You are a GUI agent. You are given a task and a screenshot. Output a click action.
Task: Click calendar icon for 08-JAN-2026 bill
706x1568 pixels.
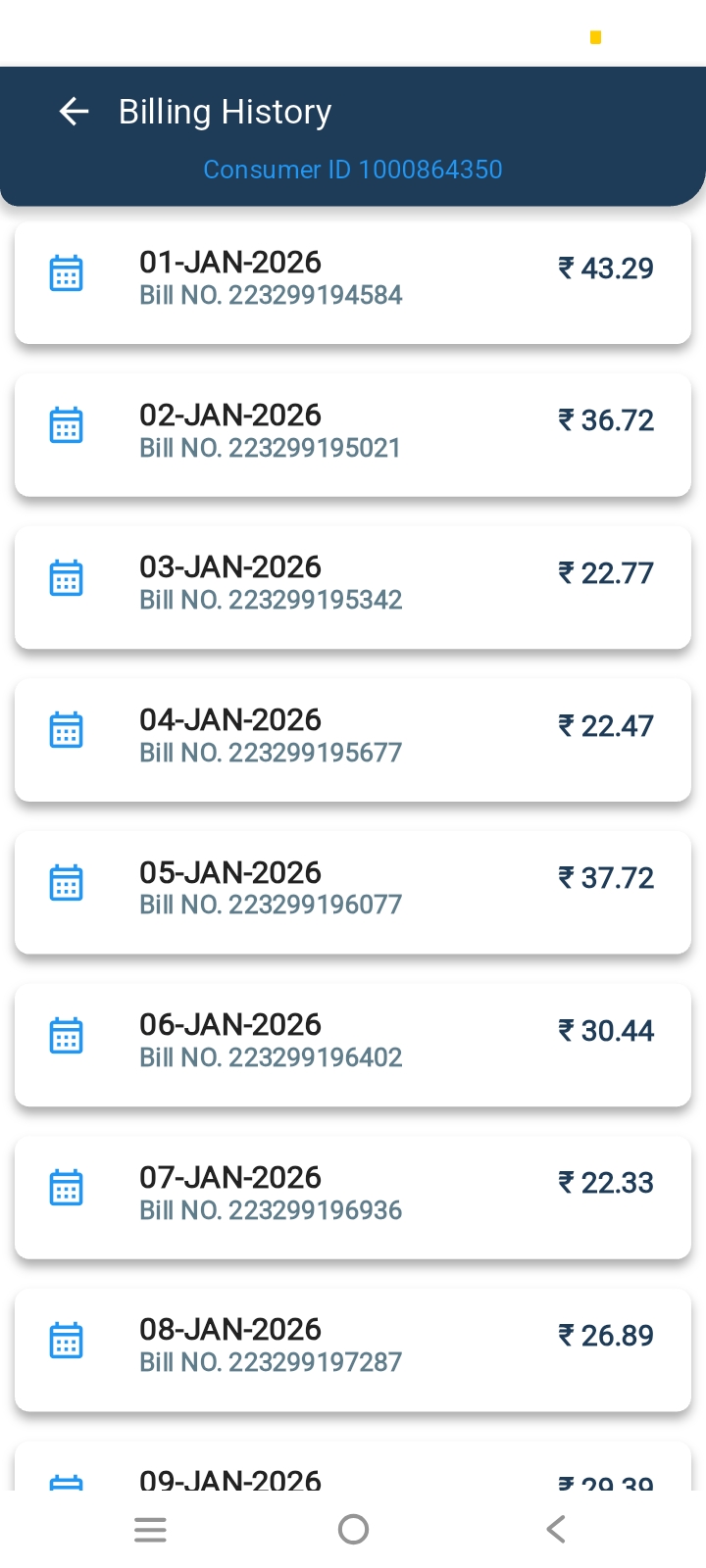pos(66,1340)
